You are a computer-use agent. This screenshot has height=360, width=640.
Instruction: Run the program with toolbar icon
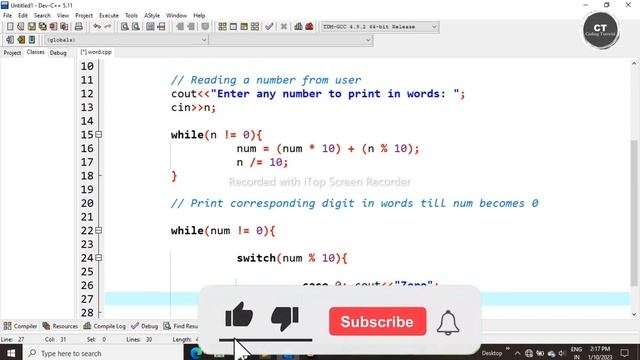(233, 27)
